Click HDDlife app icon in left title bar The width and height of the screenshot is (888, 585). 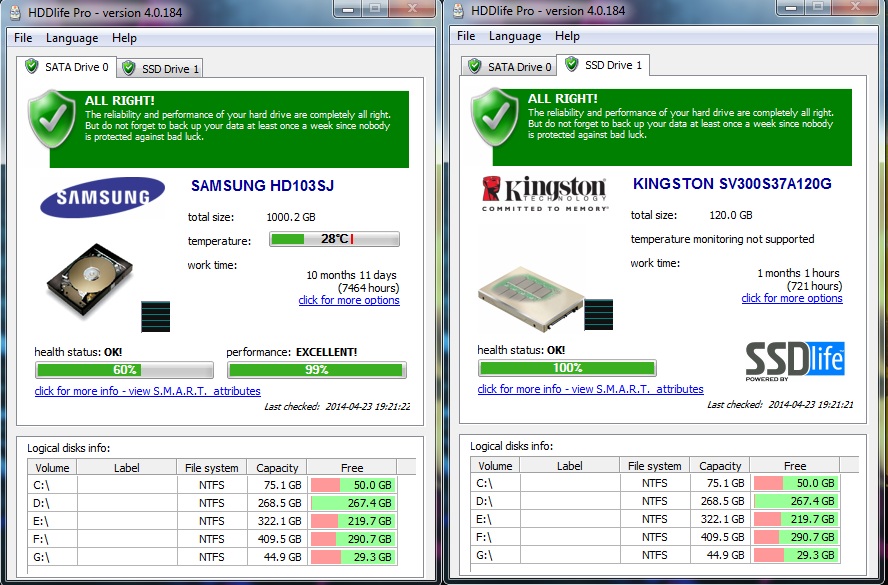16,11
